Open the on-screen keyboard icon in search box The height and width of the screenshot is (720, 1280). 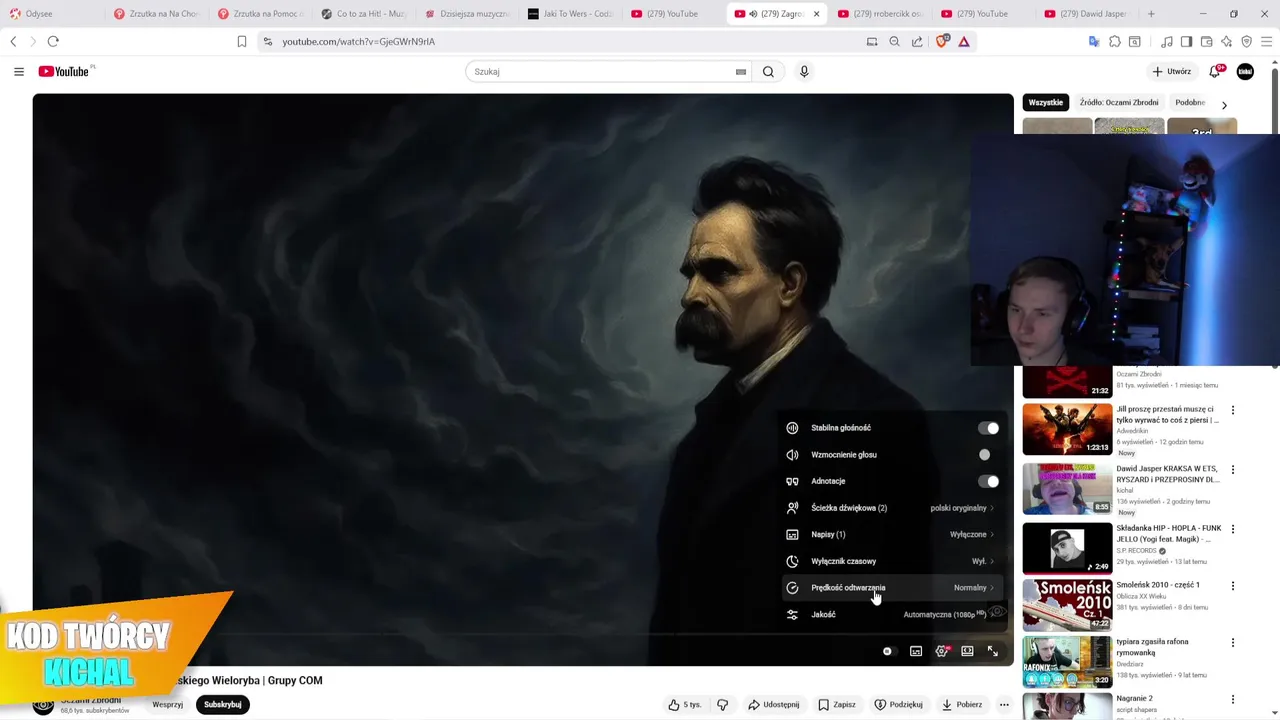click(x=741, y=71)
